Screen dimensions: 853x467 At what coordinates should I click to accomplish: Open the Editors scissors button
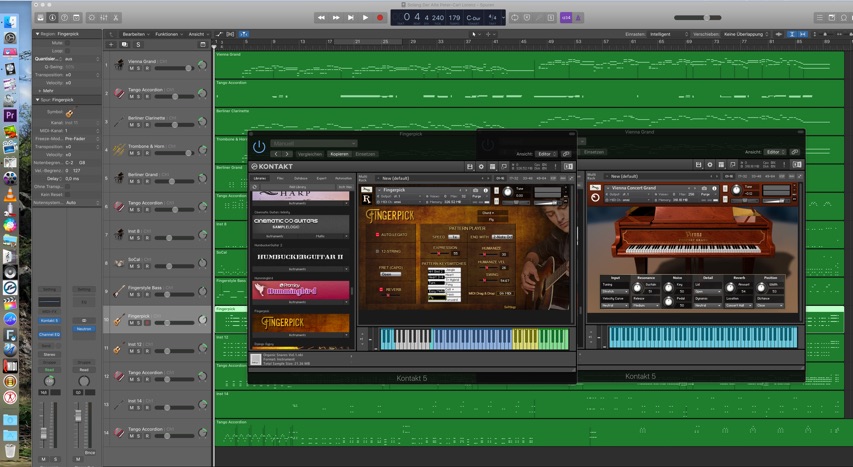(116, 17)
